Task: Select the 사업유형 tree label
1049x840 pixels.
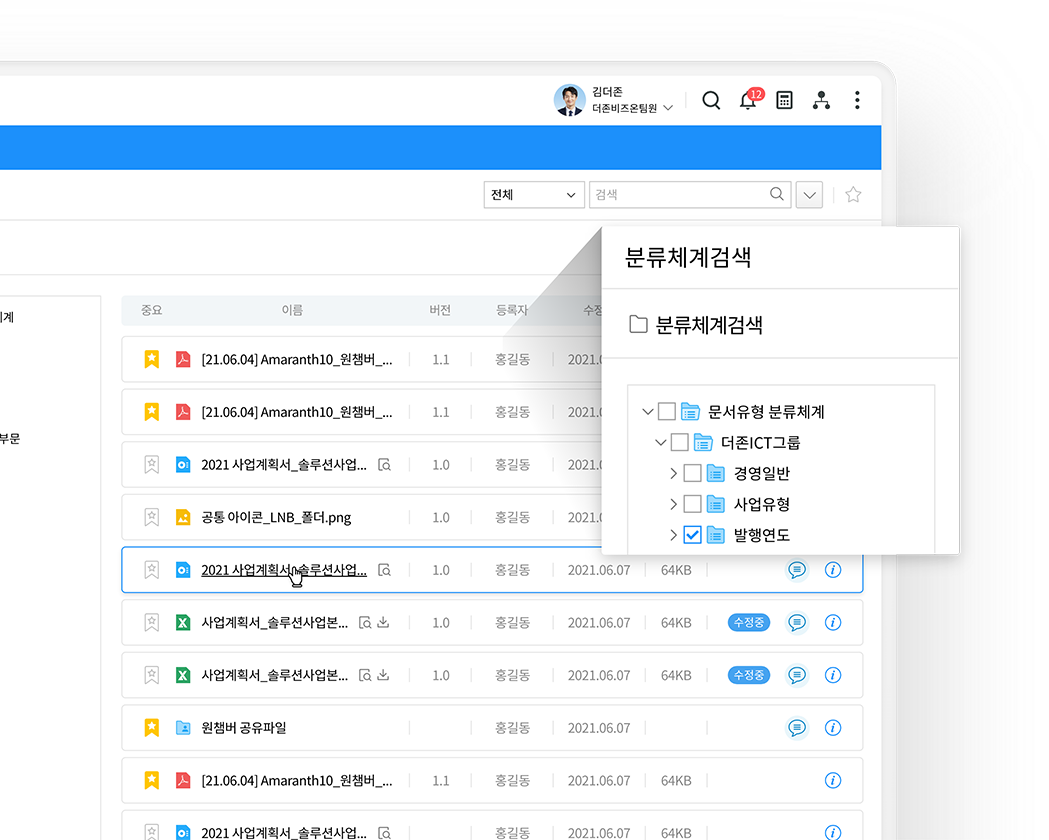Action: [762, 504]
